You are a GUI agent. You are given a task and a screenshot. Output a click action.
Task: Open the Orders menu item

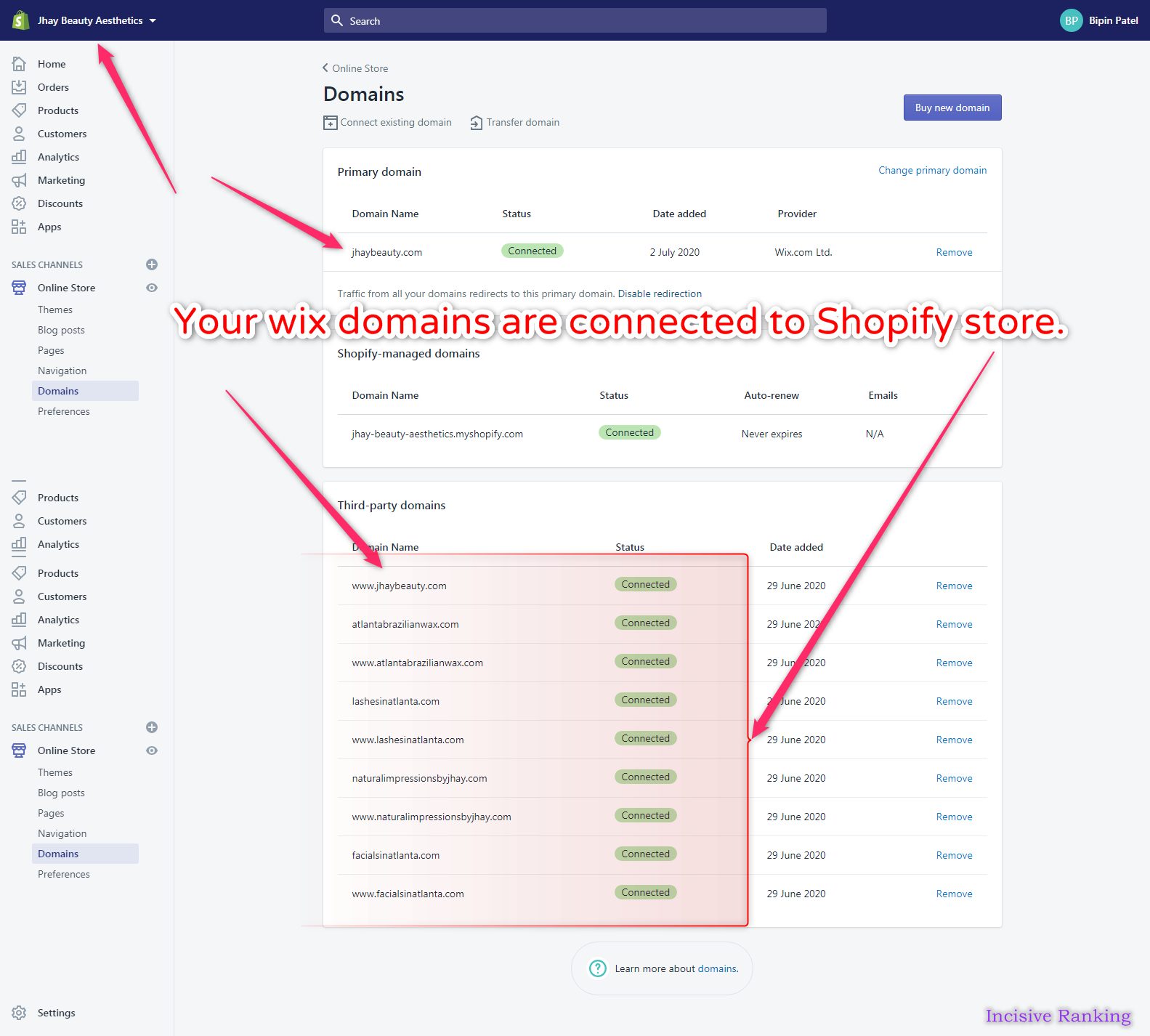(53, 87)
